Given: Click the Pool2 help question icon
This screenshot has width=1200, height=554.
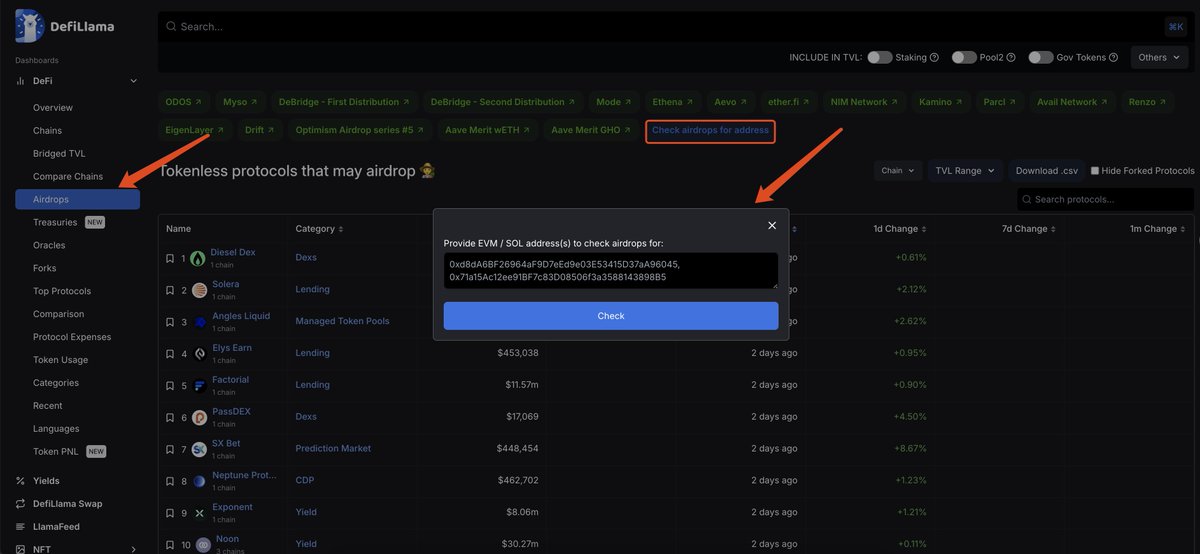Looking at the screenshot, I should (x=1011, y=58).
